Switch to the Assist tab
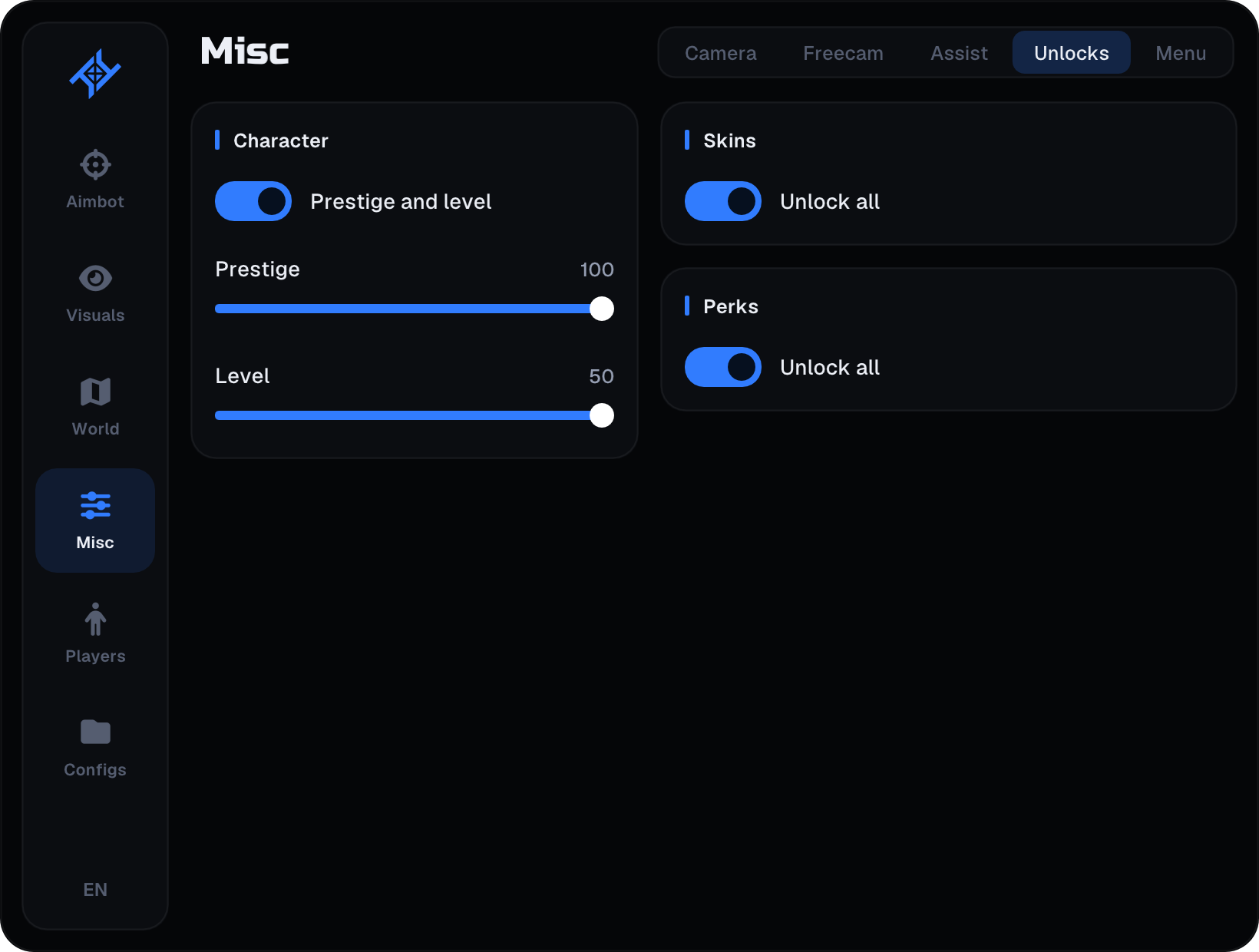This screenshot has height=952, width=1259. (x=959, y=53)
